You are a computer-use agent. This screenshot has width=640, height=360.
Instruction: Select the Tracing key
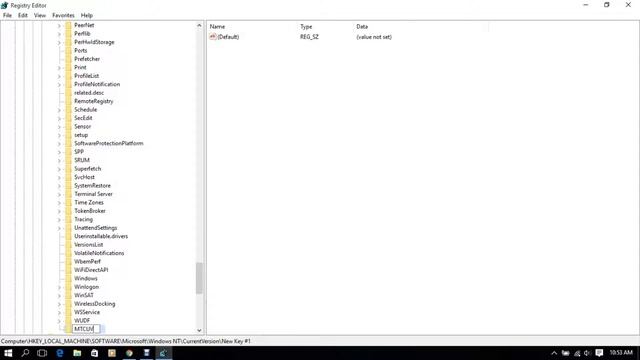(83, 220)
